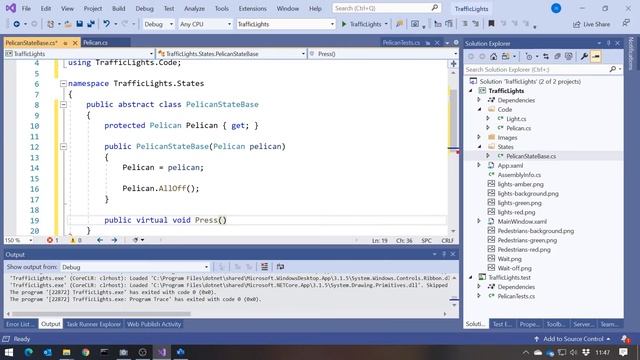Screen dimensions: 640x360
Task: Switch to the Web Publish Activity tab
Action: click(154, 324)
